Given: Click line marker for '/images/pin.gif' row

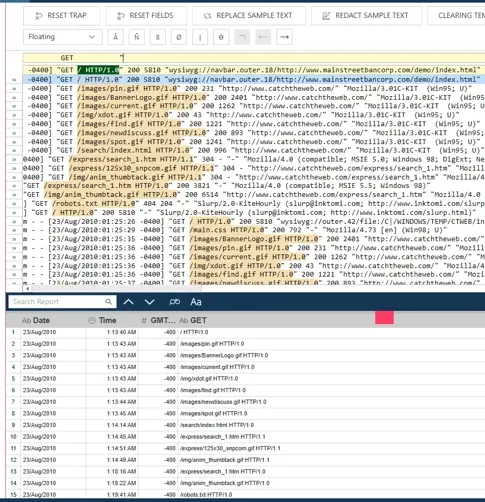Looking at the screenshot, I should coord(14,89).
